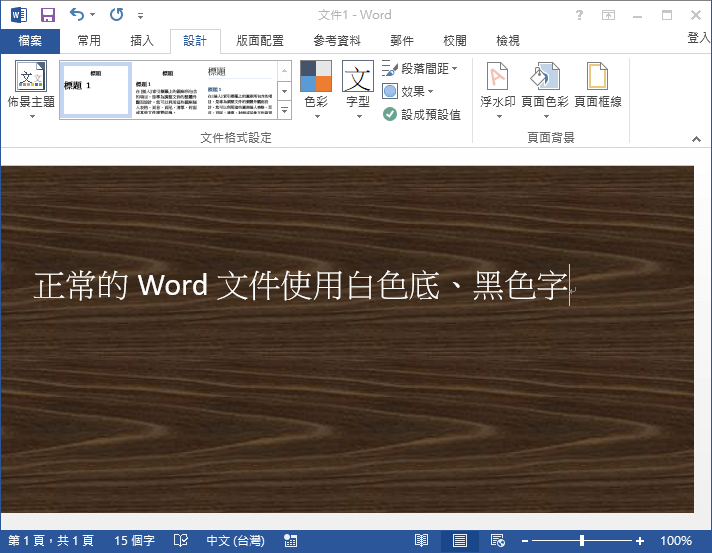
Task: Click the Word application icon in title bar
Action: point(19,15)
